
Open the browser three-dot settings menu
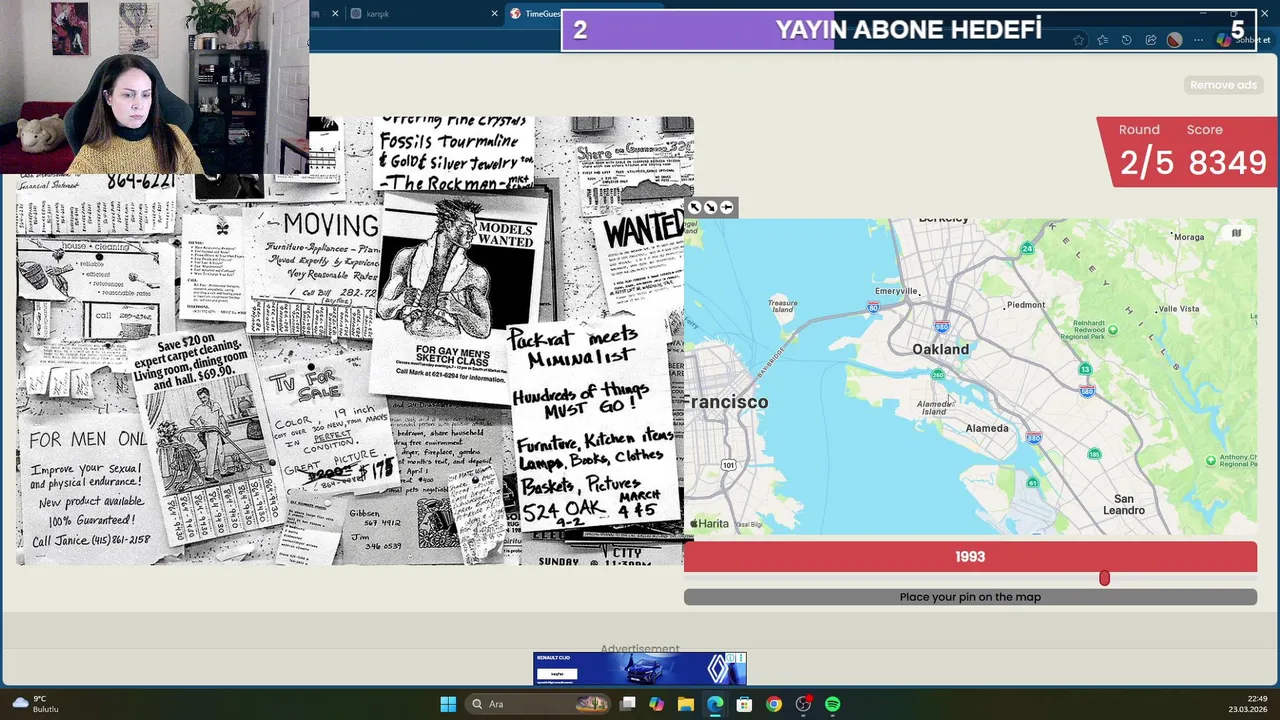[x=1198, y=40]
